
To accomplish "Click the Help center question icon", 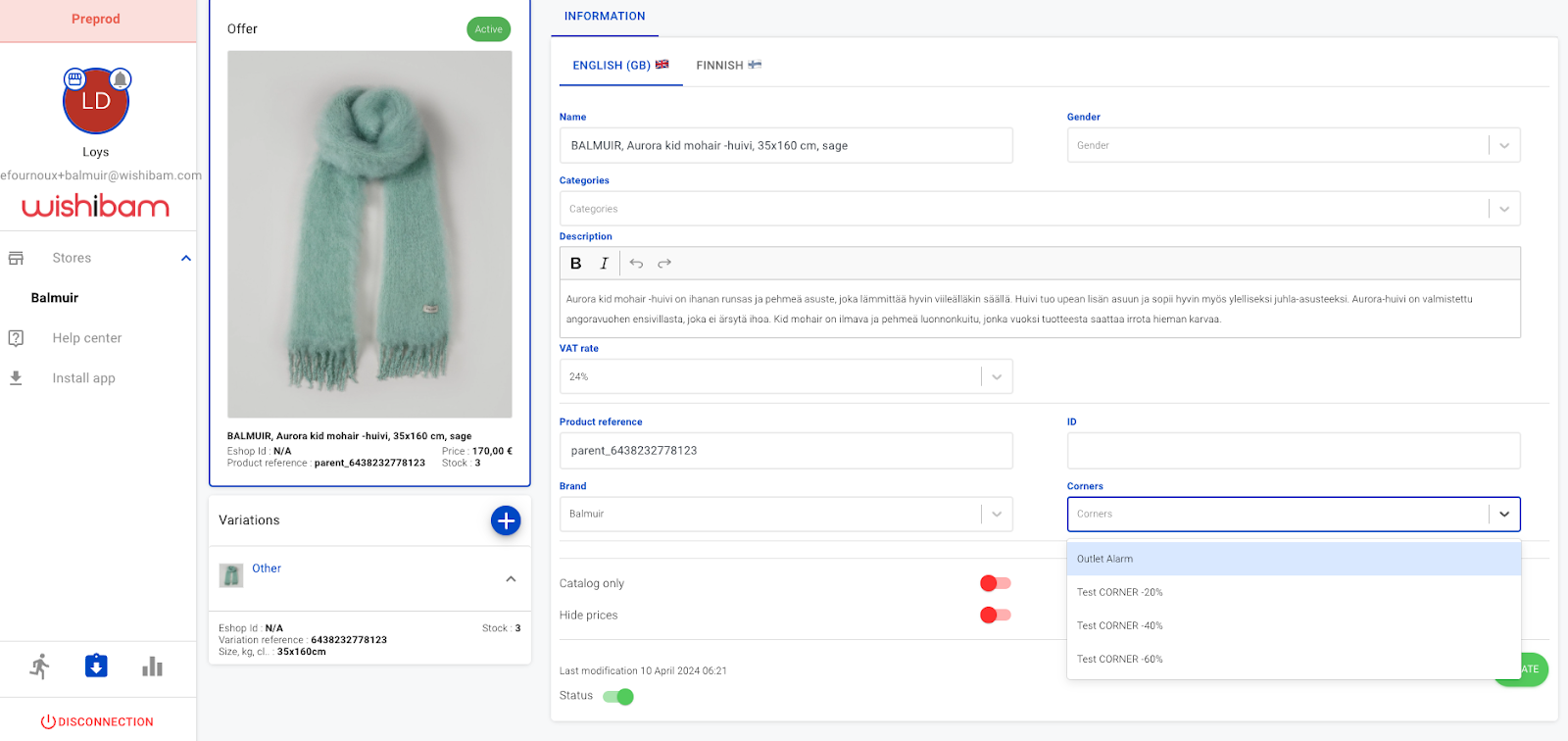I will (16, 338).
